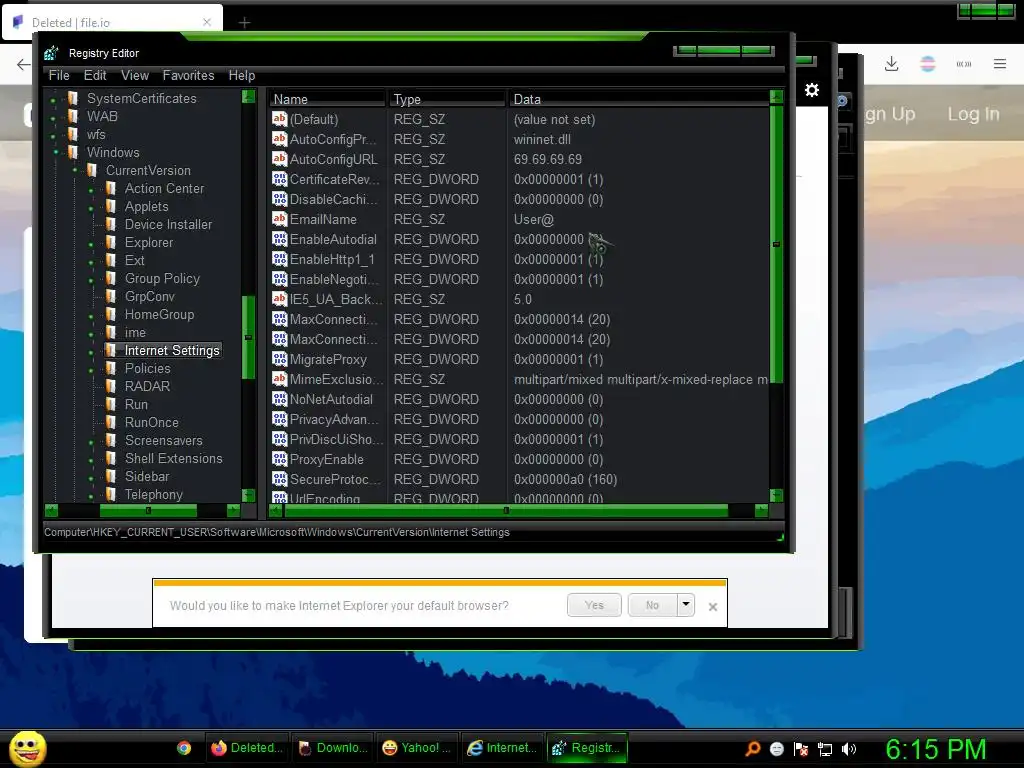The height and width of the screenshot is (768, 1024).
Task: Expand the Shell Extensions tree node
Action: 91,459
